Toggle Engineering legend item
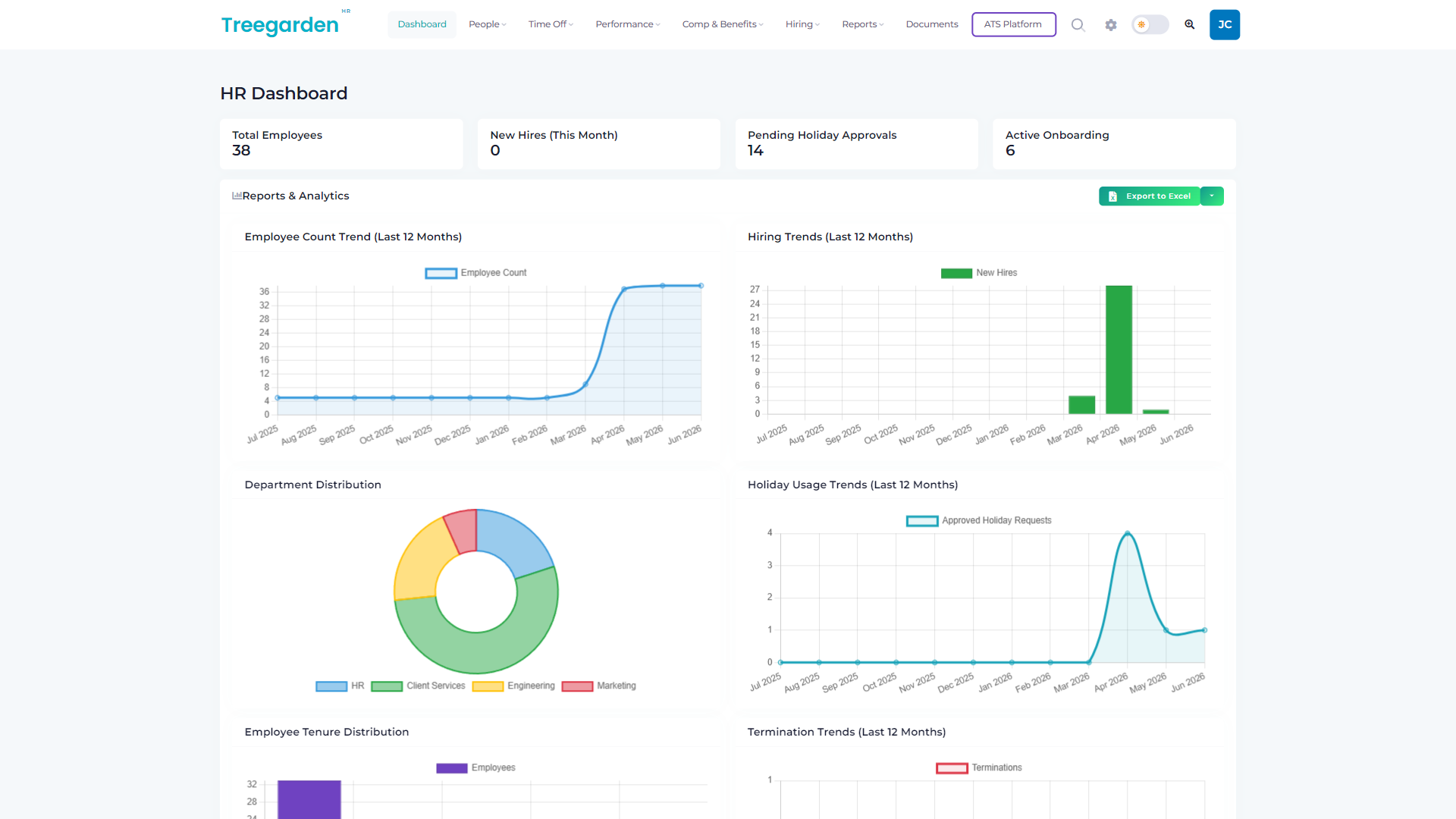 (513, 686)
